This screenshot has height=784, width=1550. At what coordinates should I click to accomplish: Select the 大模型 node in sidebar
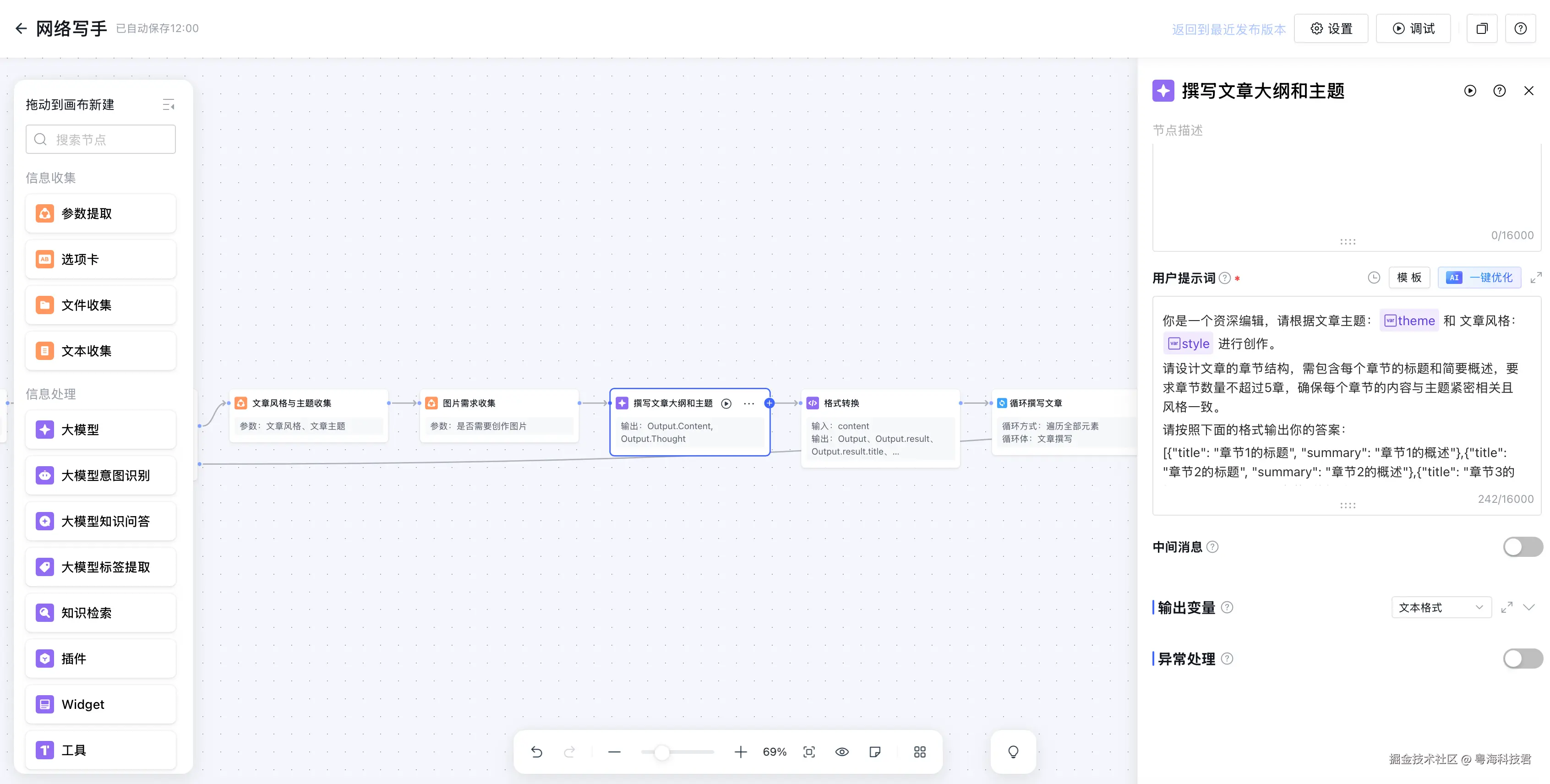pyautogui.click(x=100, y=430)
